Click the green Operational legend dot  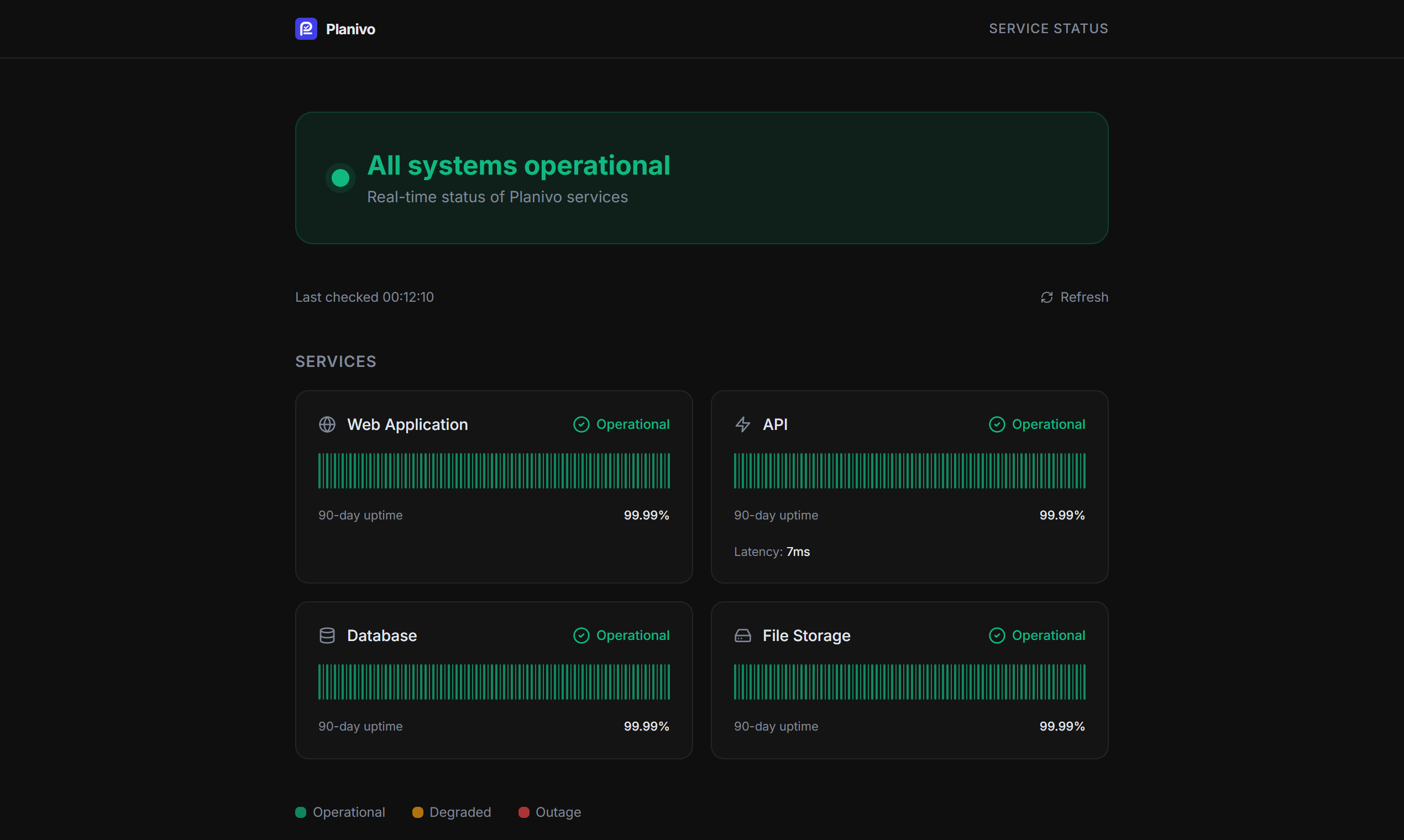click(301, 812)
